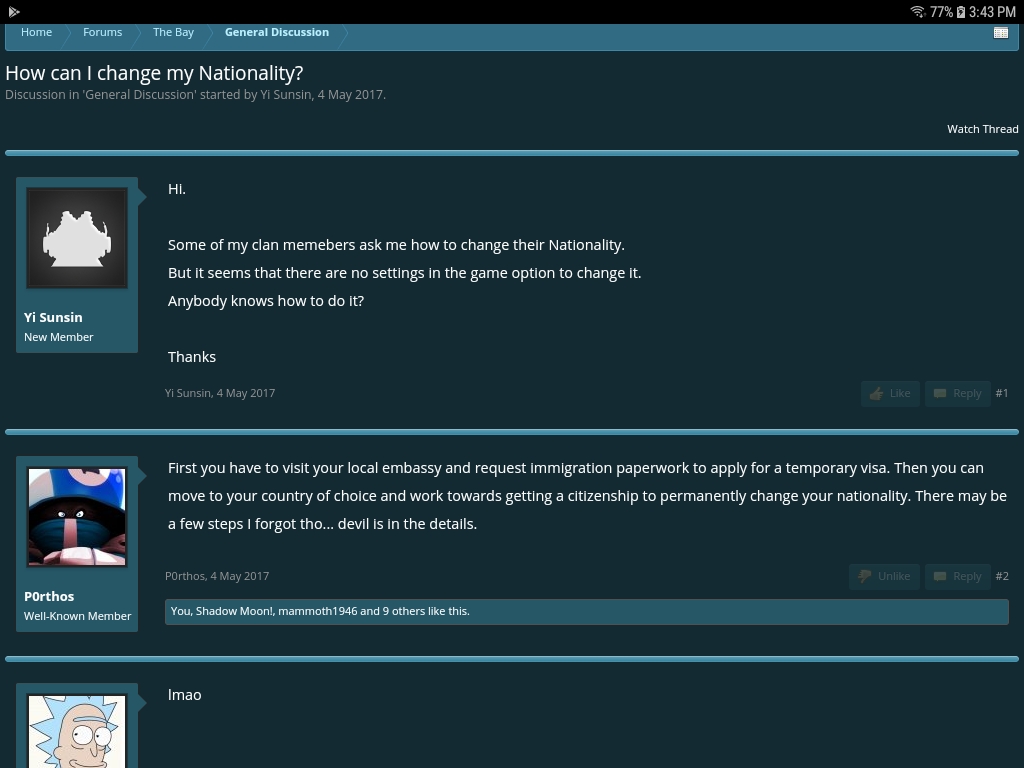Open the Rick avatar of third poster
The width and height of the screenshot is (1024, 768).
tap(77, 731)
